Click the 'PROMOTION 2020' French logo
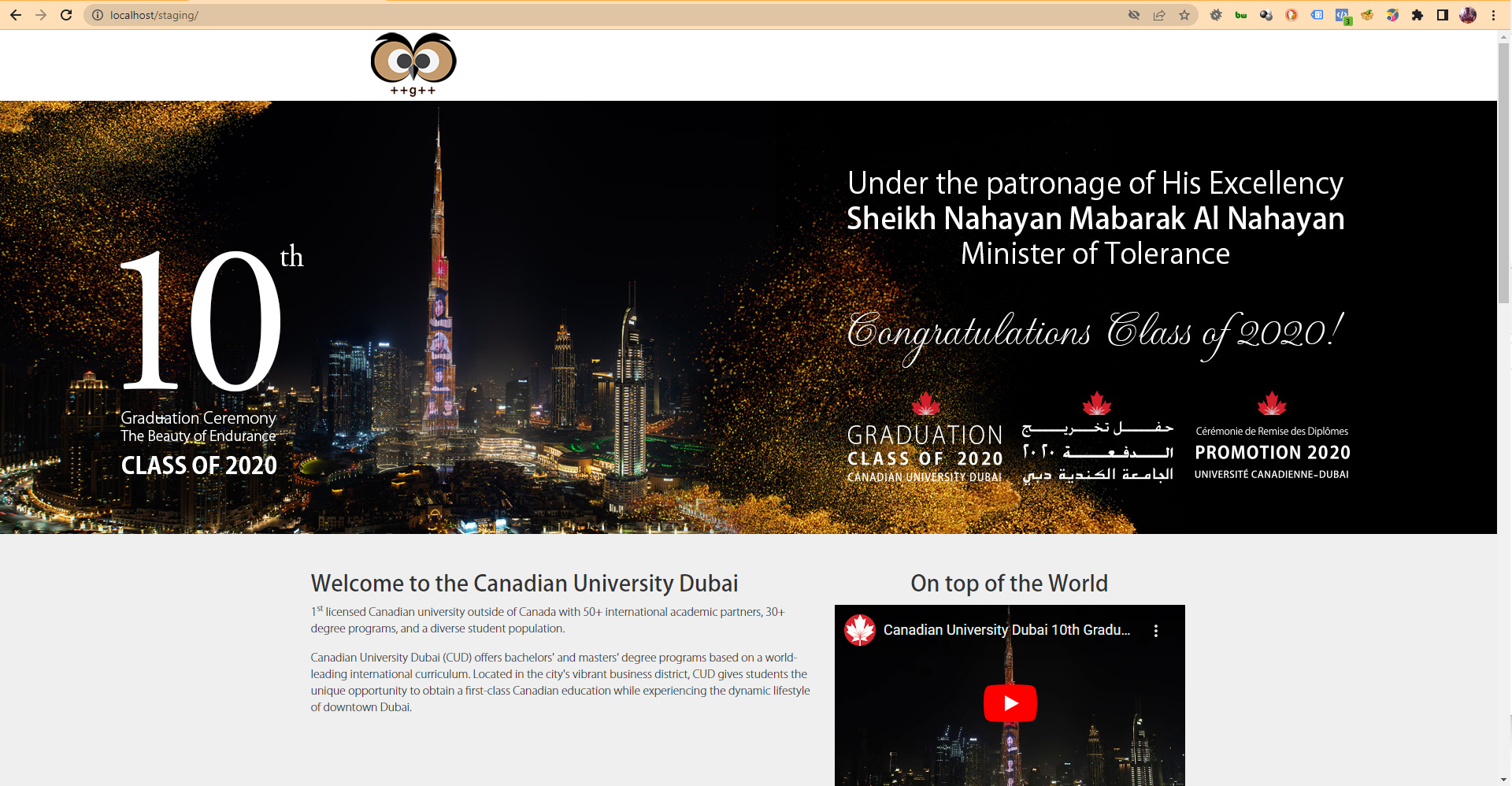Screen dimensions: 1512x786 [1272, 436]
